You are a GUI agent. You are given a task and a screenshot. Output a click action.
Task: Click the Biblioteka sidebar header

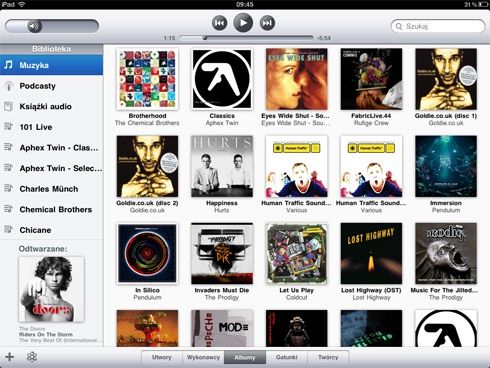(51, 49)
